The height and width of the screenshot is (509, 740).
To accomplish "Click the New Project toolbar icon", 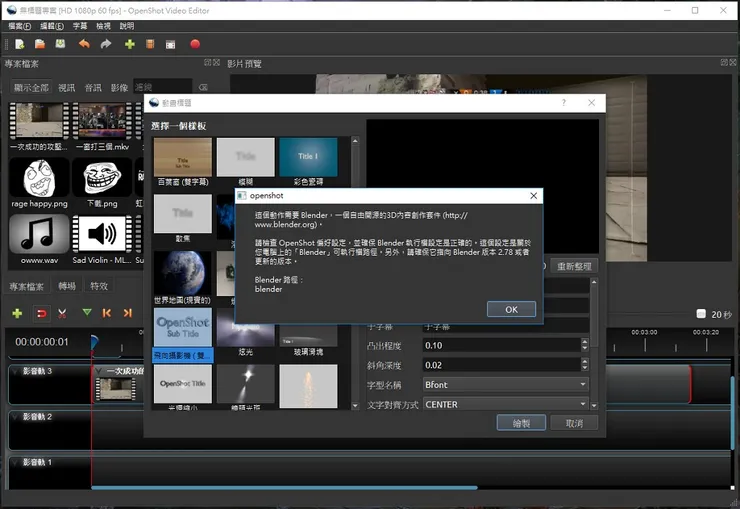I will pos(19,44).
